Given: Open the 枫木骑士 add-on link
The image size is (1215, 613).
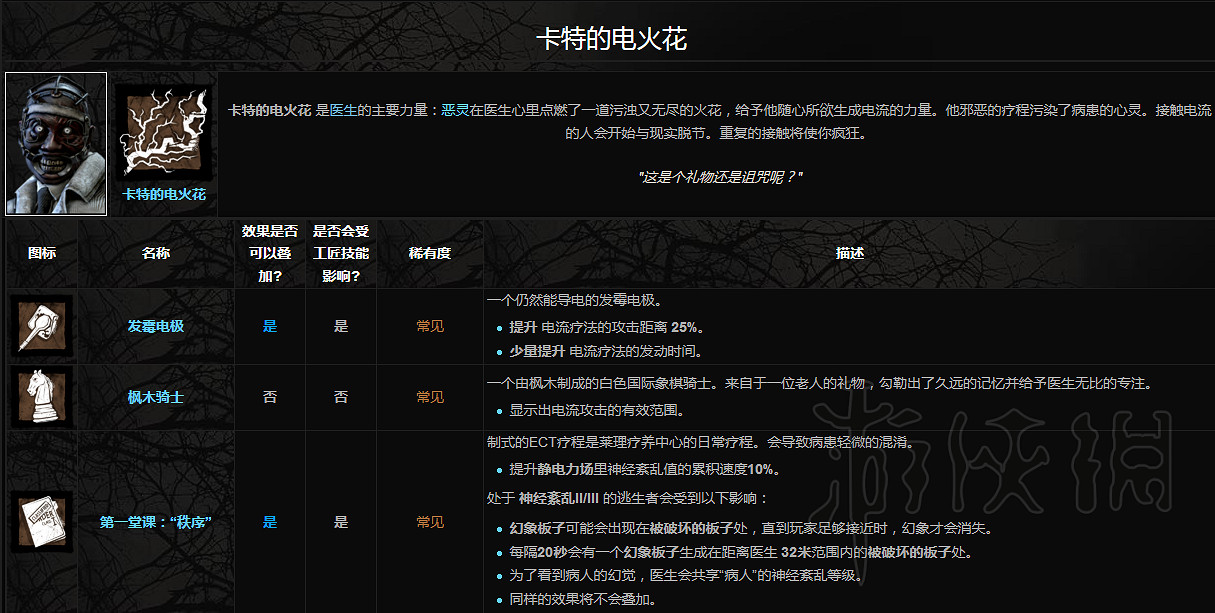Looking at the screenshot, I should (155, 396).
